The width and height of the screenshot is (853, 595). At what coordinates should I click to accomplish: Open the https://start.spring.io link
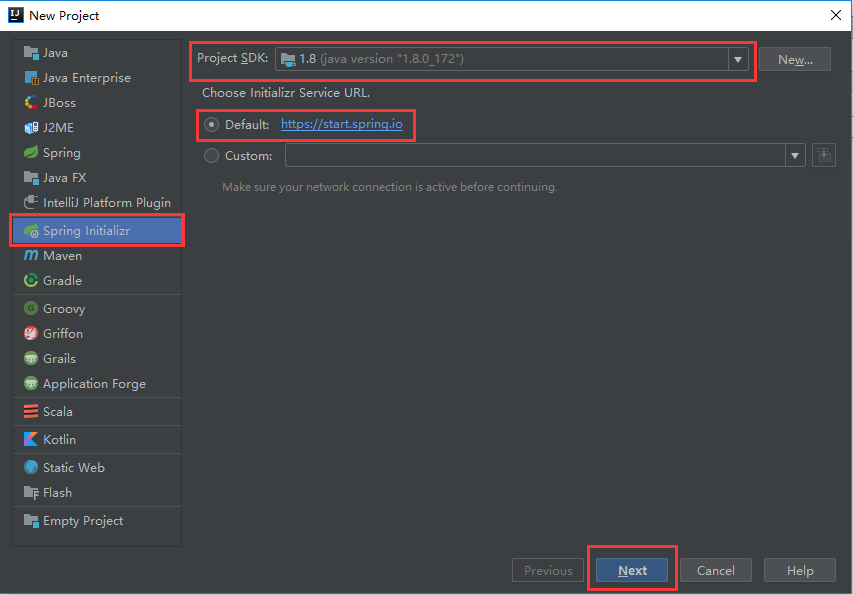[342, 124]
